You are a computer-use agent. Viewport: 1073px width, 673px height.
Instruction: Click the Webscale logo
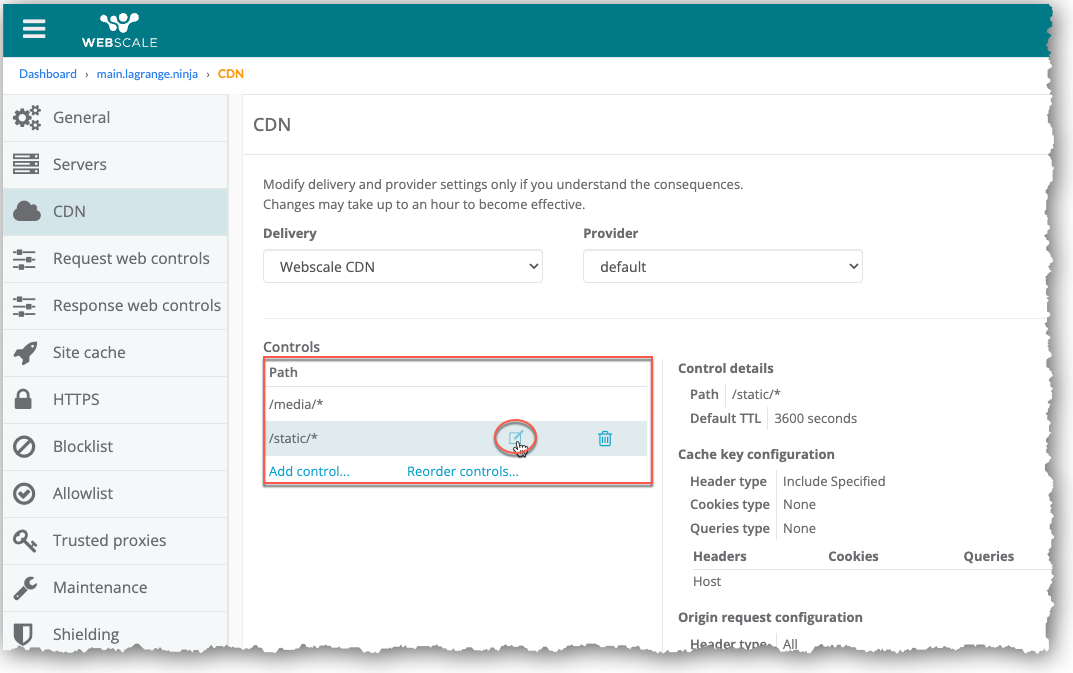[x=119, y=30]
